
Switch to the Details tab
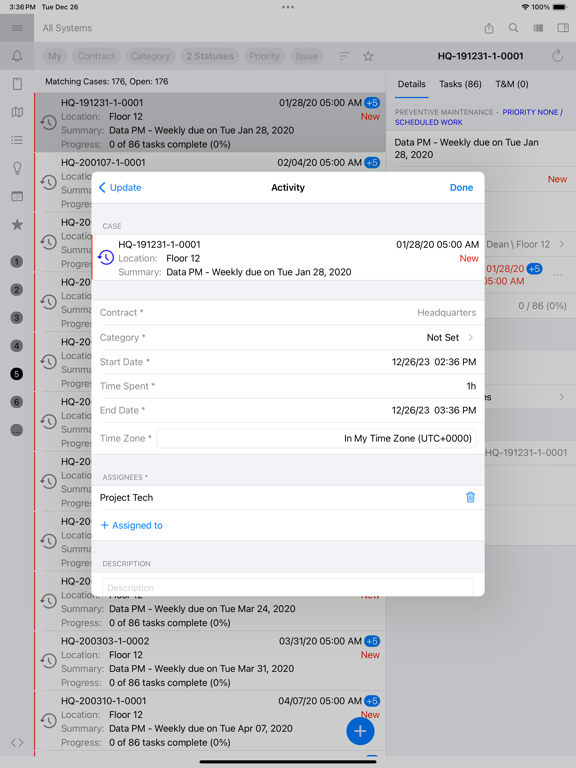click(411, 84)
